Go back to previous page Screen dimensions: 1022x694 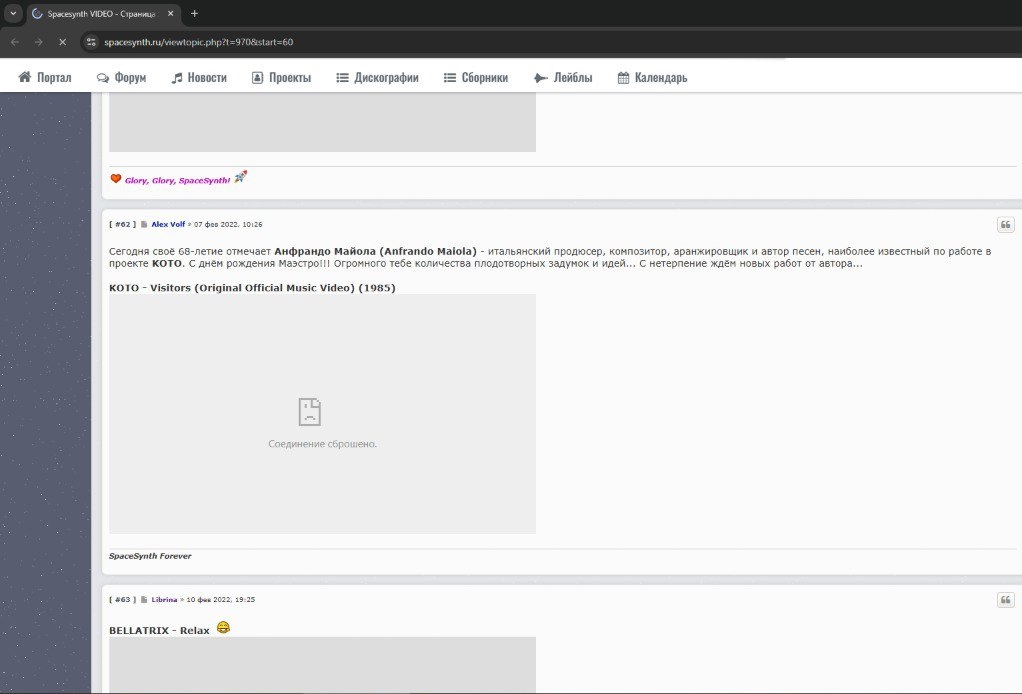(15, 42)
